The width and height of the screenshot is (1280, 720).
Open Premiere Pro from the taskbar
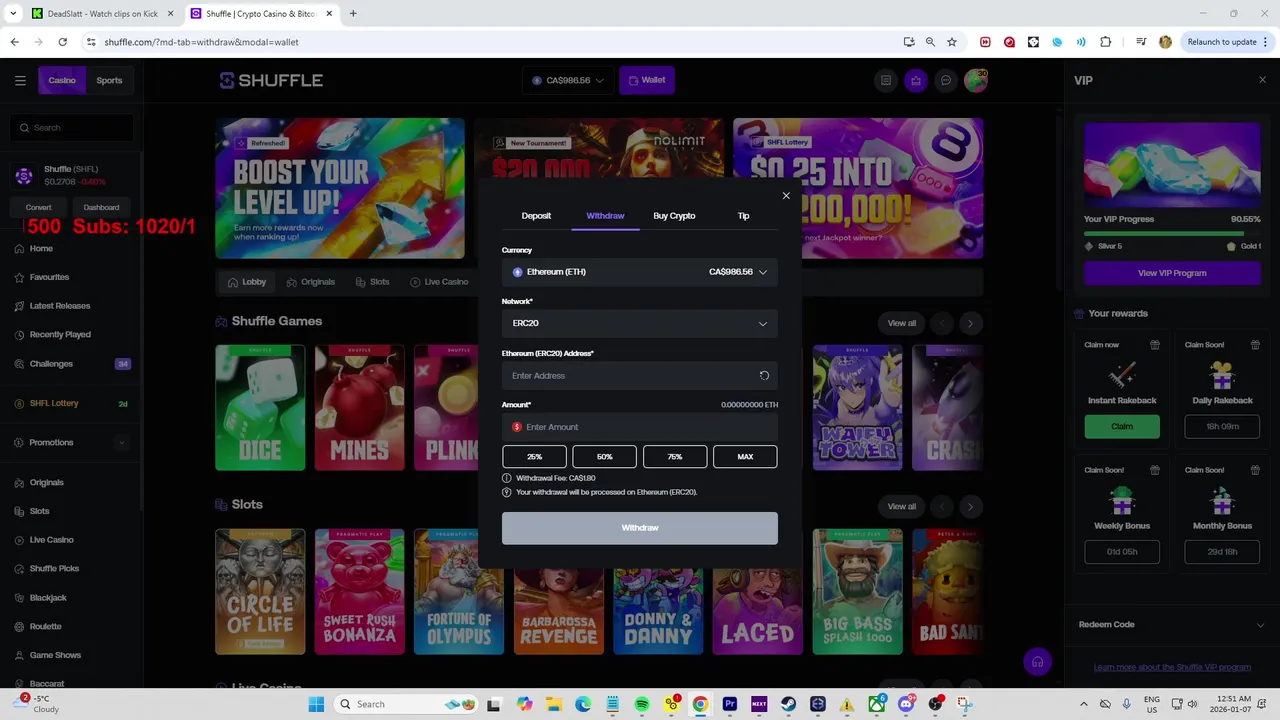click(730, 704)
